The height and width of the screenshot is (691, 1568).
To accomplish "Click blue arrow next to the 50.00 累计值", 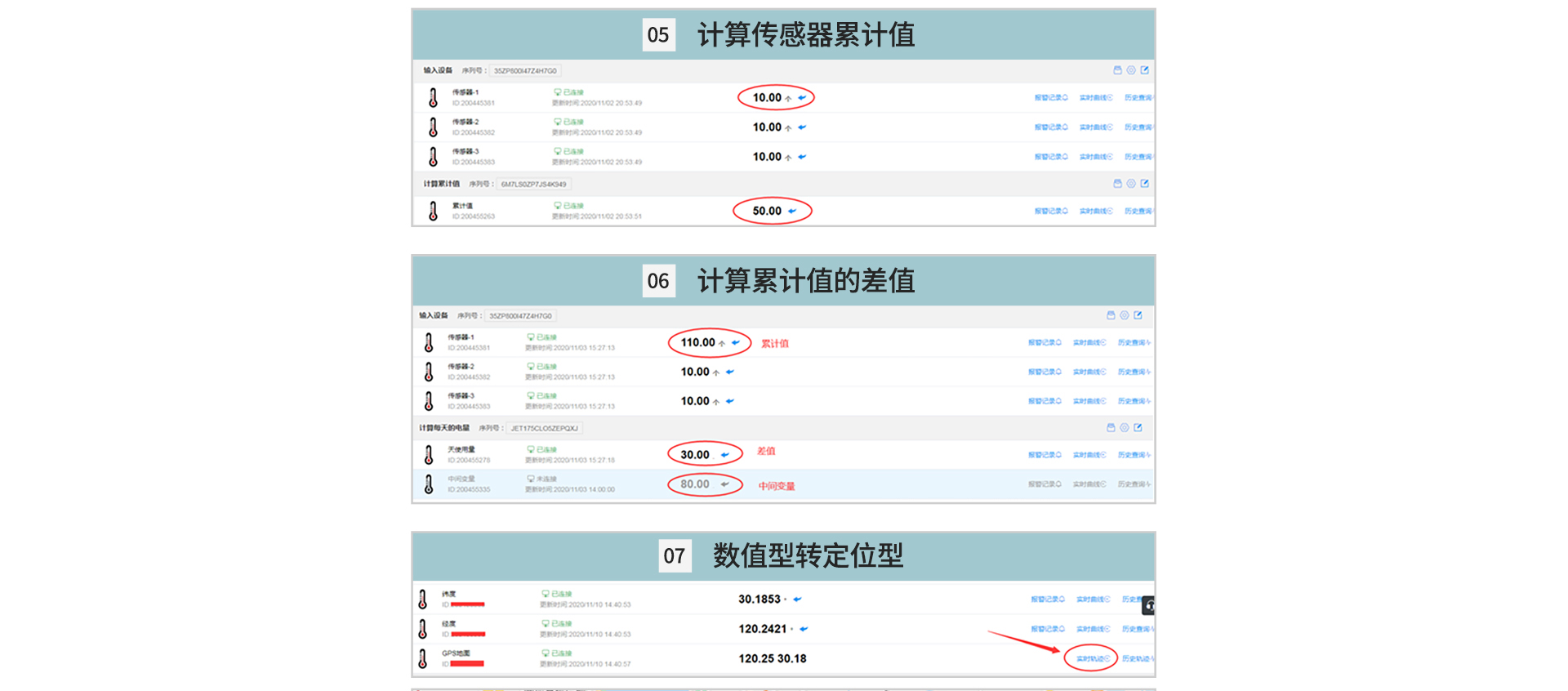I will [x=792, y=211].
